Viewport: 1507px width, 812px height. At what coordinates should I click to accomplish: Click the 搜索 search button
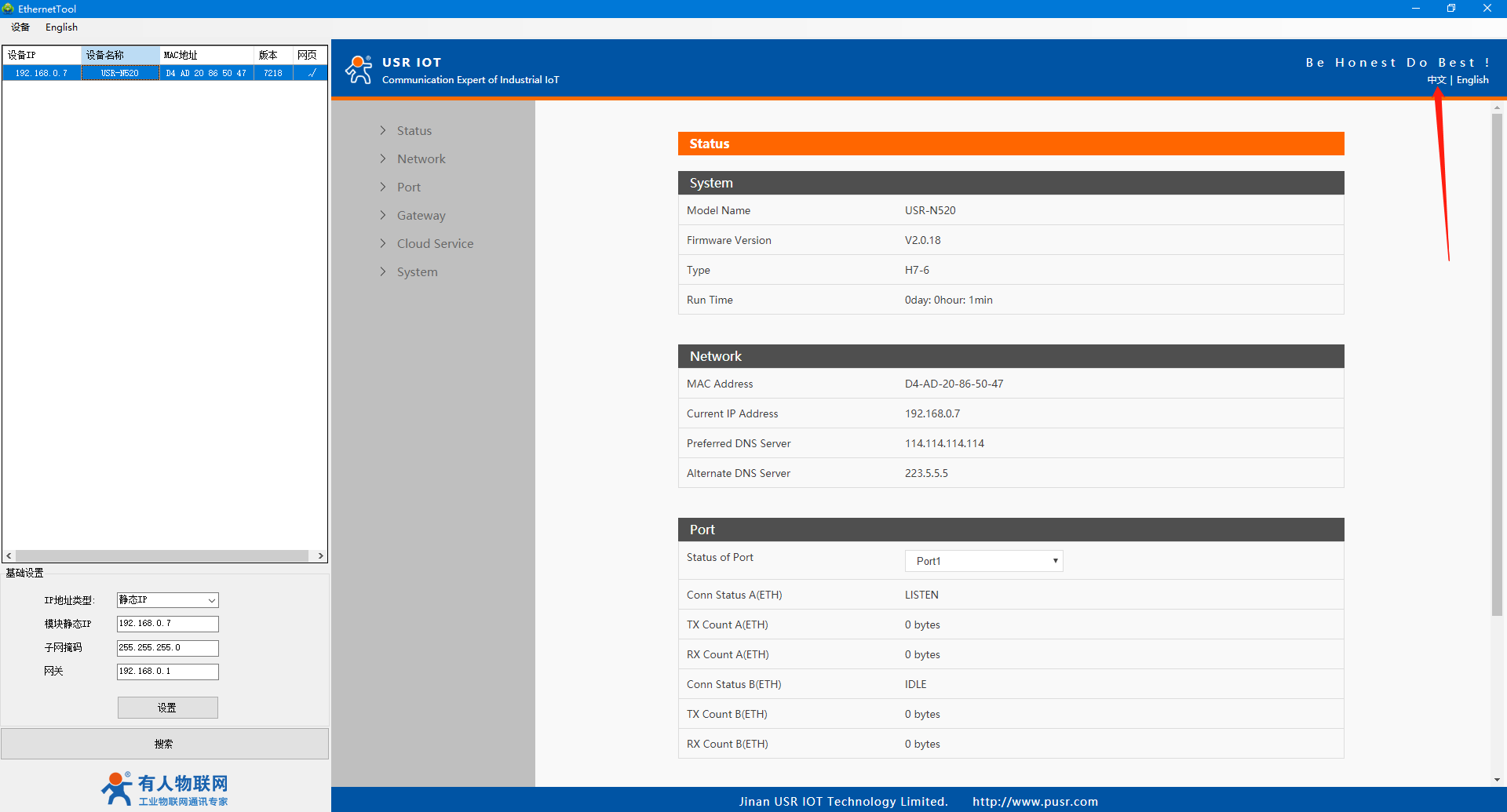point(164,744)
